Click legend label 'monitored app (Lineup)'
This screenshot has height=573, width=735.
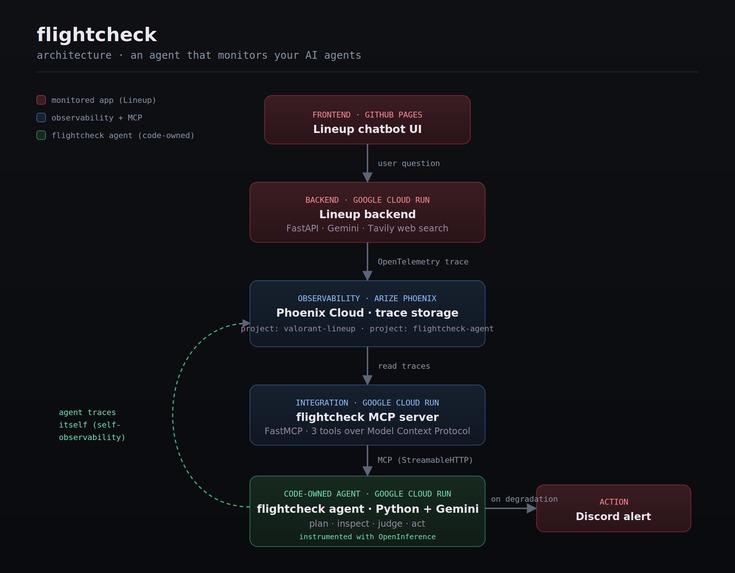[x=104, y=100]
